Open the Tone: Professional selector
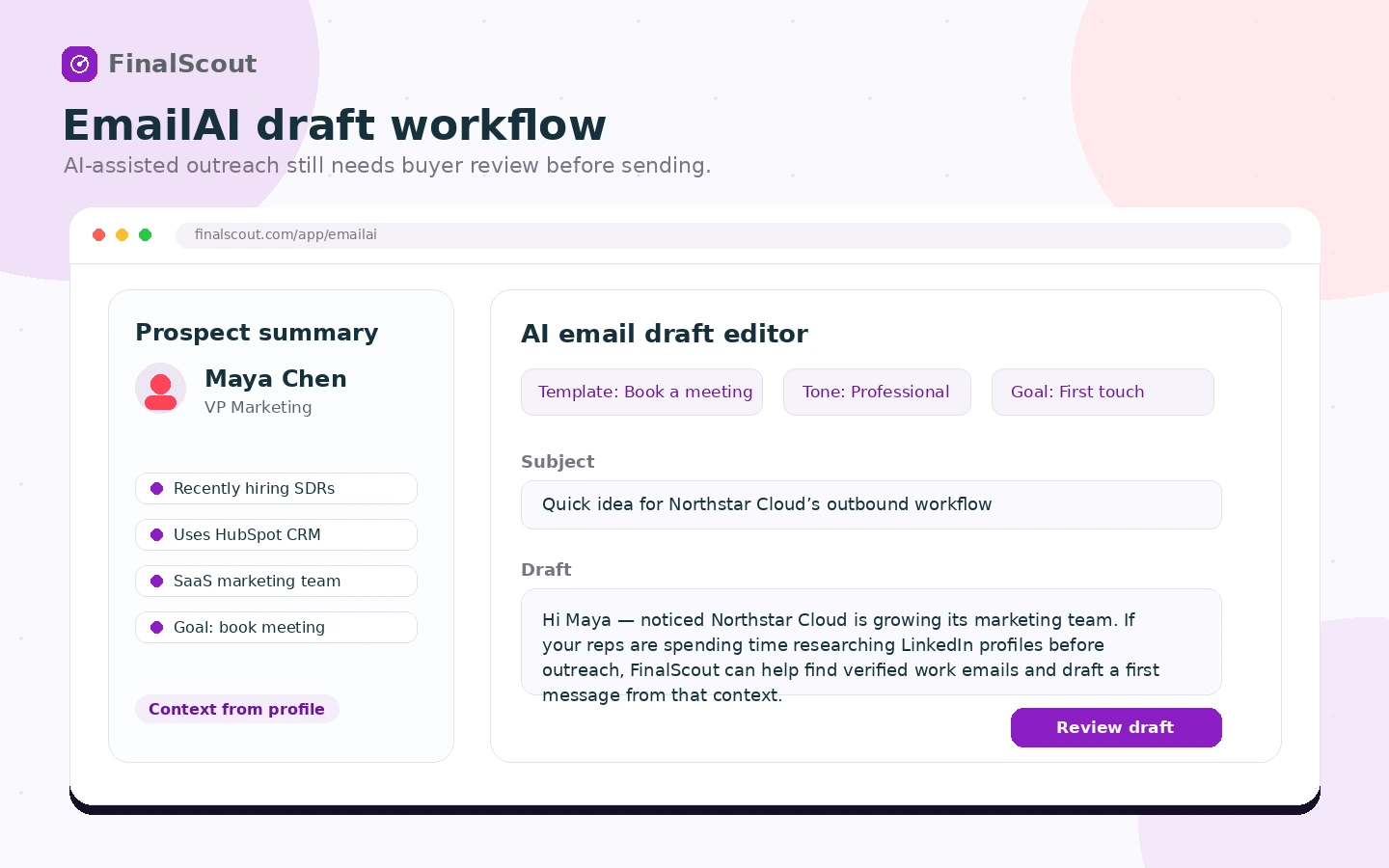Screen dimensions: 1389x868 (x=877, y=392)
